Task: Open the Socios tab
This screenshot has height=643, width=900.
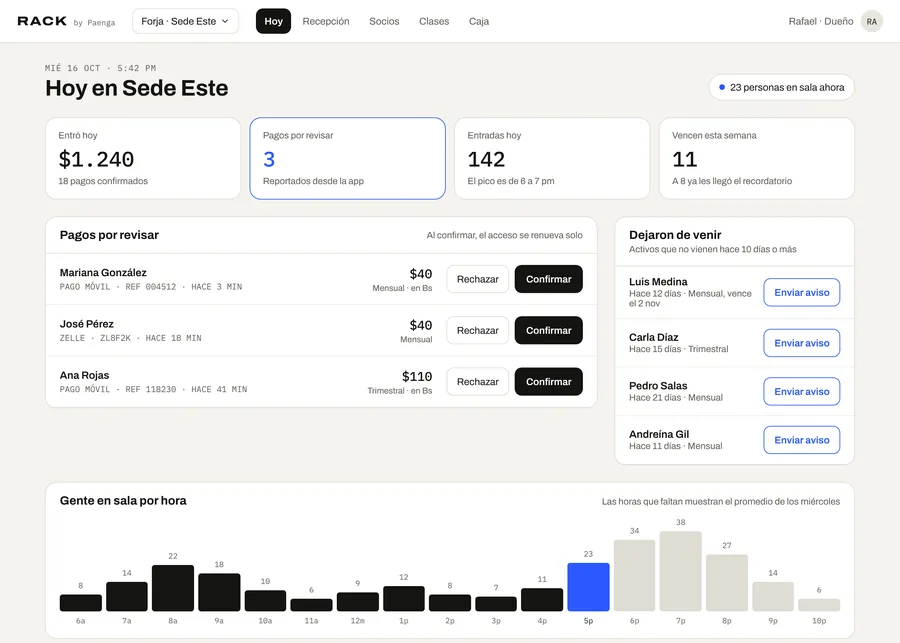Action: [384, 21]
